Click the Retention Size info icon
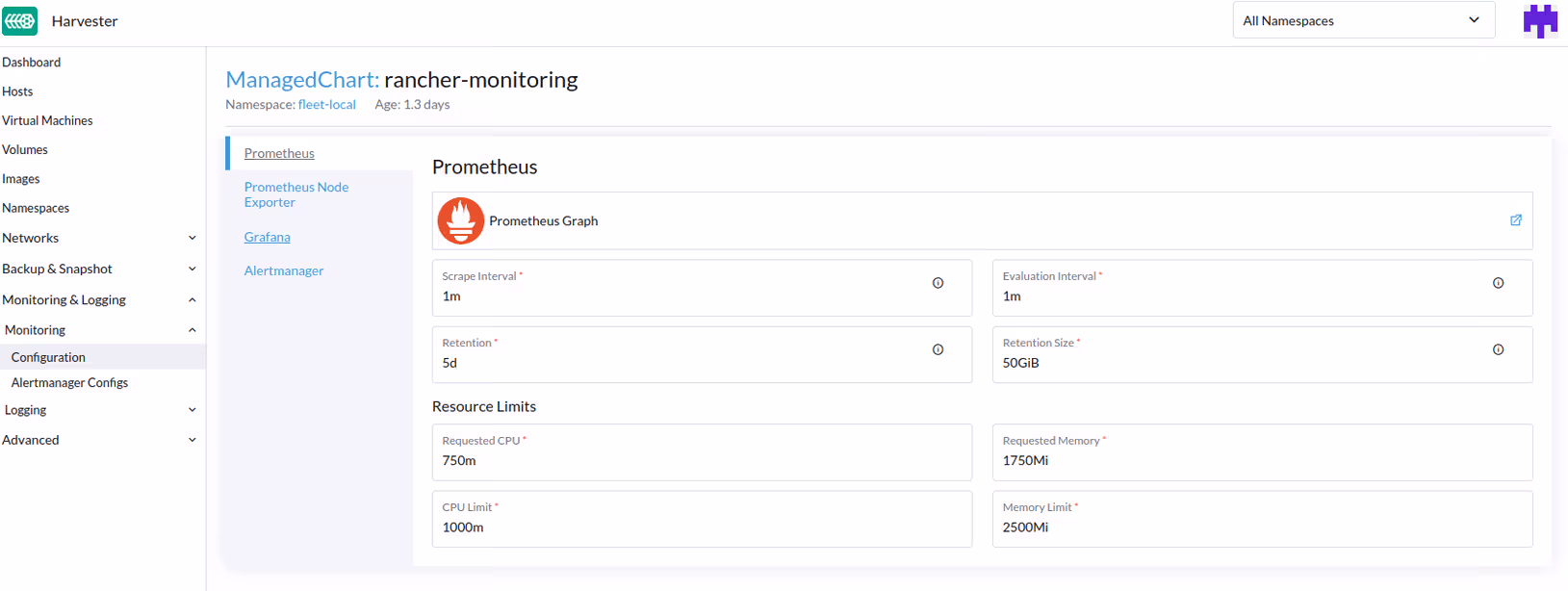 pyautogui.click(x=1498, y=349)
